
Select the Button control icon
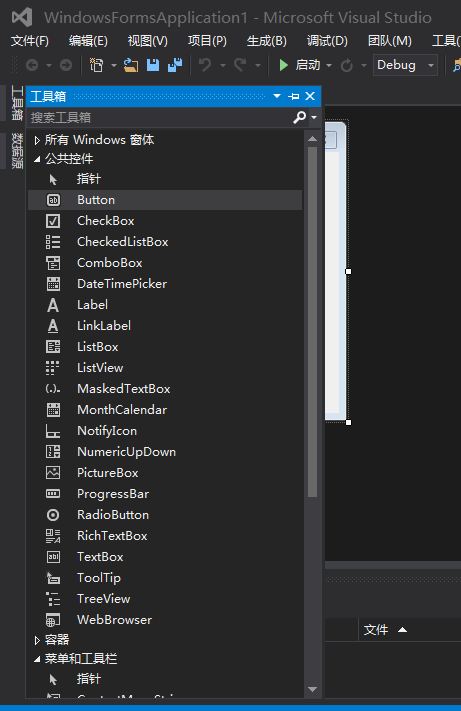tap(53, 200)
